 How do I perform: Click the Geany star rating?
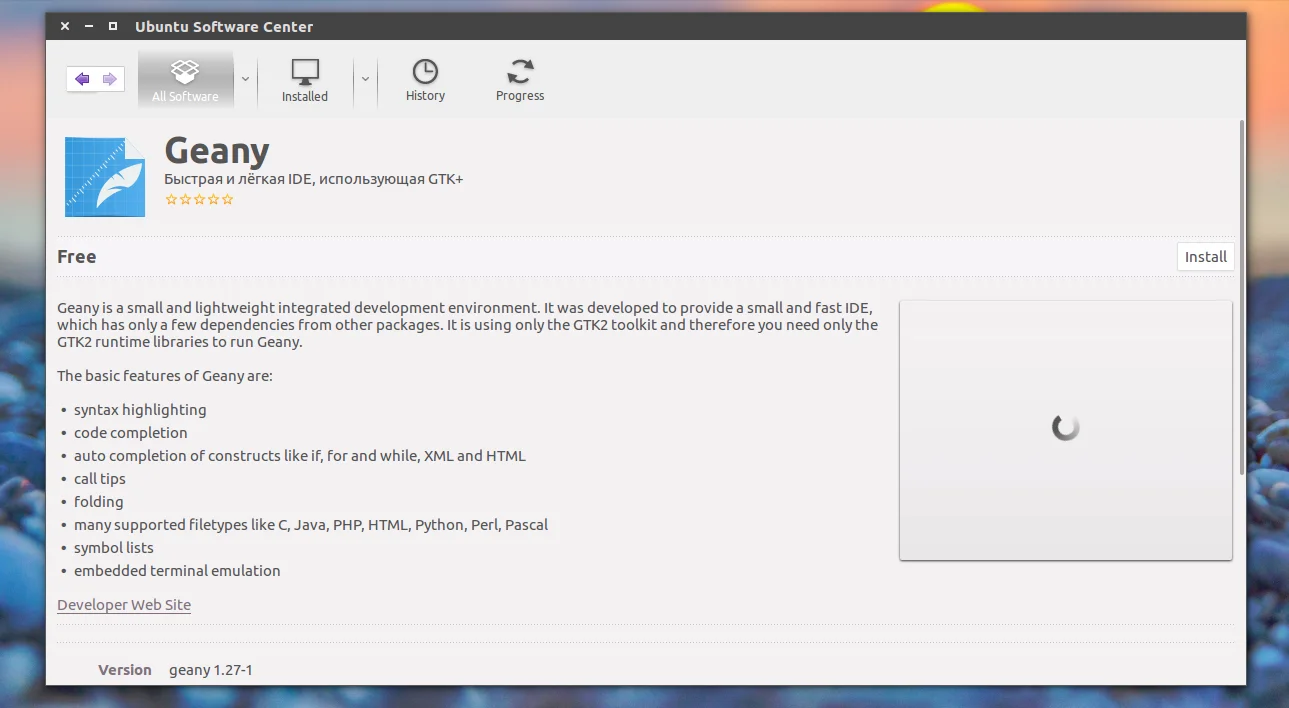(199, 200)
